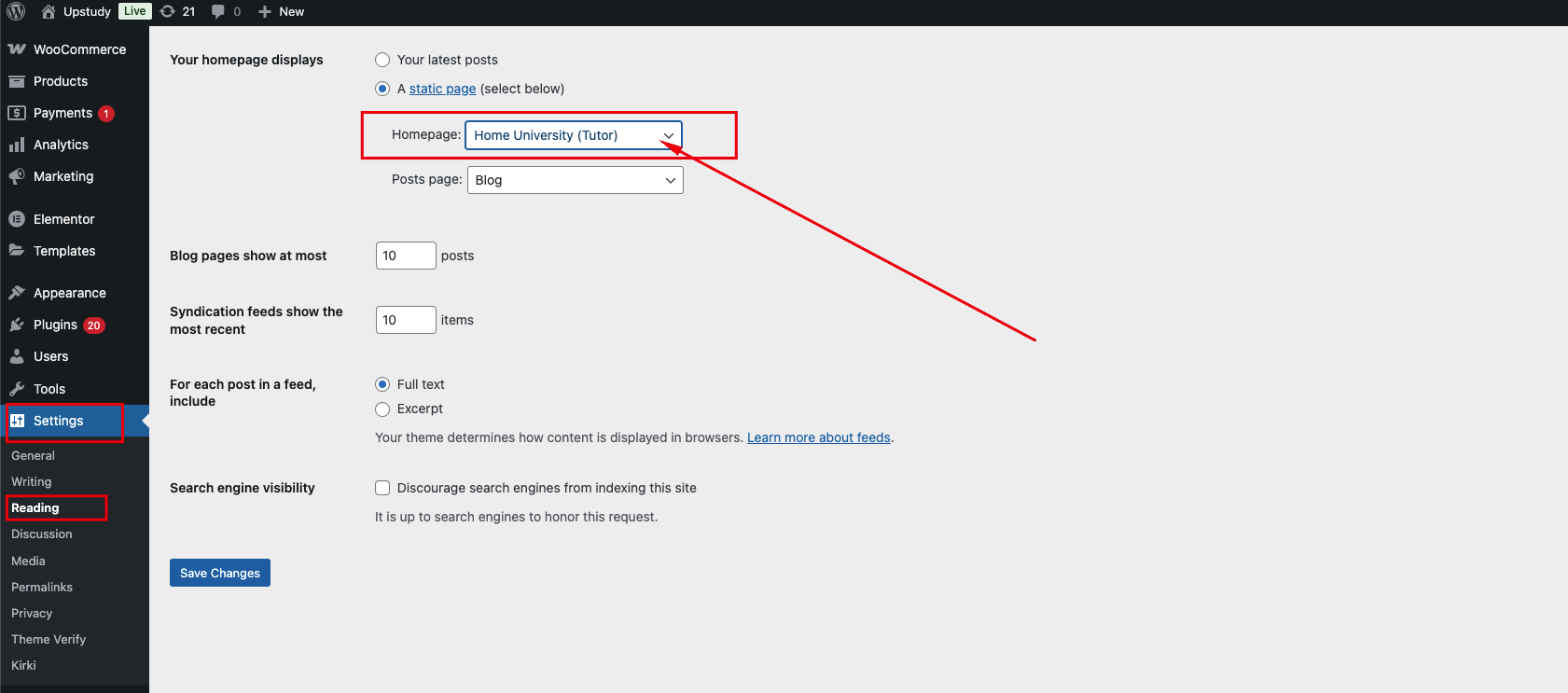
Task: Go to Discussion settings submenu
Action: coord(42,534)
